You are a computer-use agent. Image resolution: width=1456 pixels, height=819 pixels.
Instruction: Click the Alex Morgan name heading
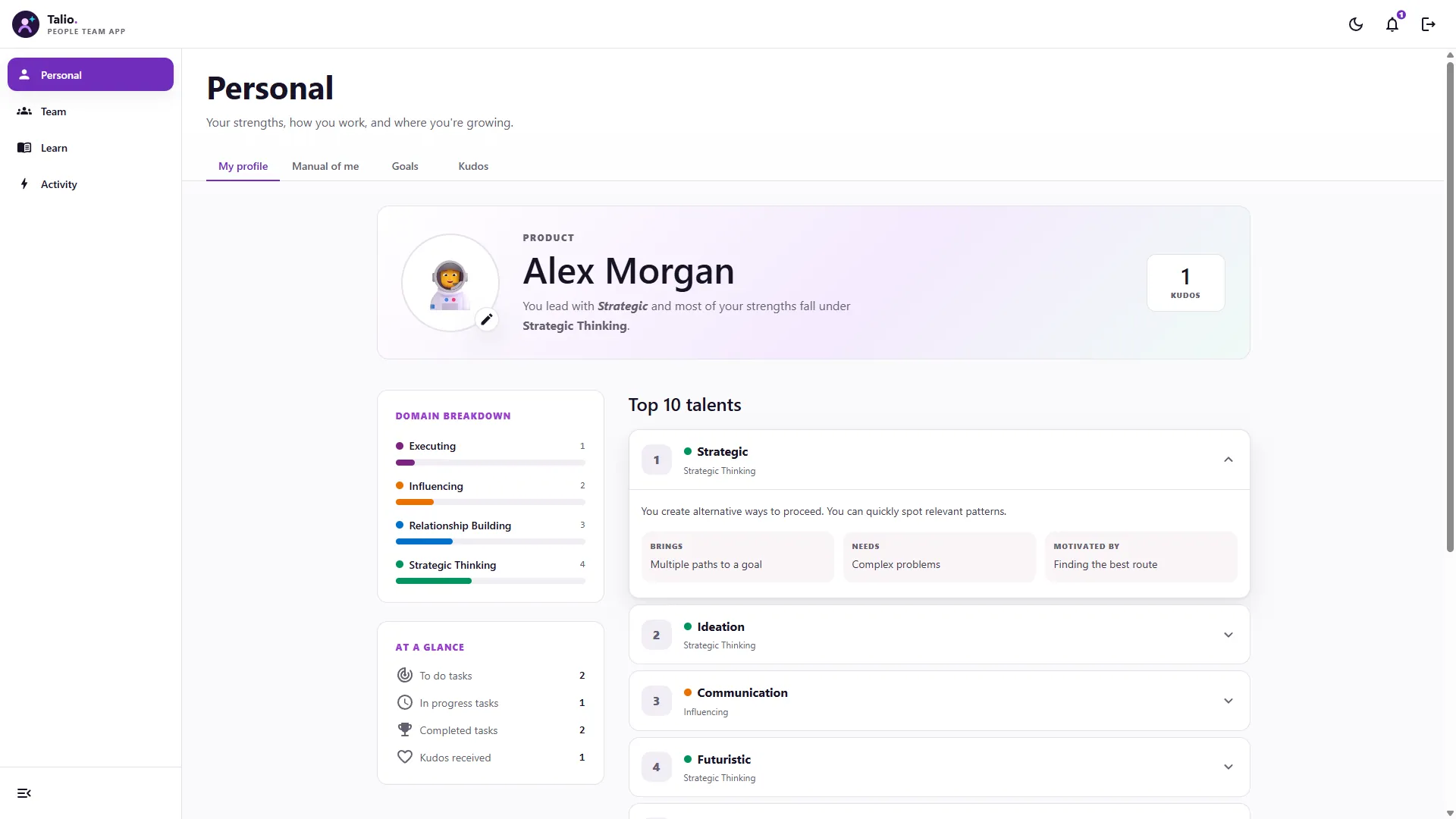[629, 271]
